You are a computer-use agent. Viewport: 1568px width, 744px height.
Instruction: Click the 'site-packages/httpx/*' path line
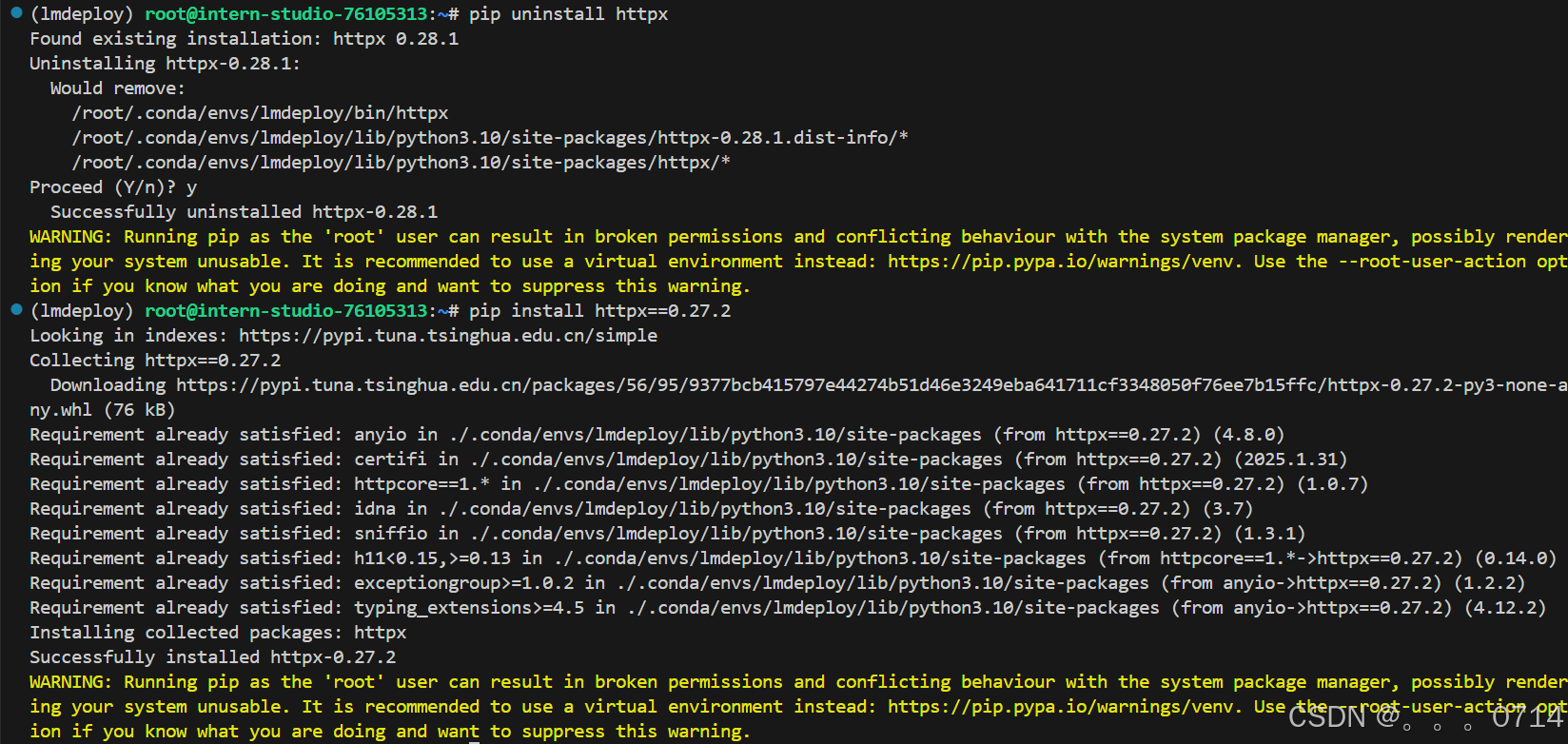pyautogui.click(x=401, y=162)
